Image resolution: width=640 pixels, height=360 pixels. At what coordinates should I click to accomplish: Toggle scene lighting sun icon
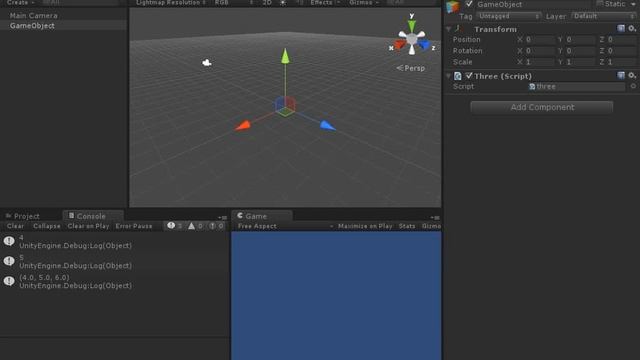[282, 2]
